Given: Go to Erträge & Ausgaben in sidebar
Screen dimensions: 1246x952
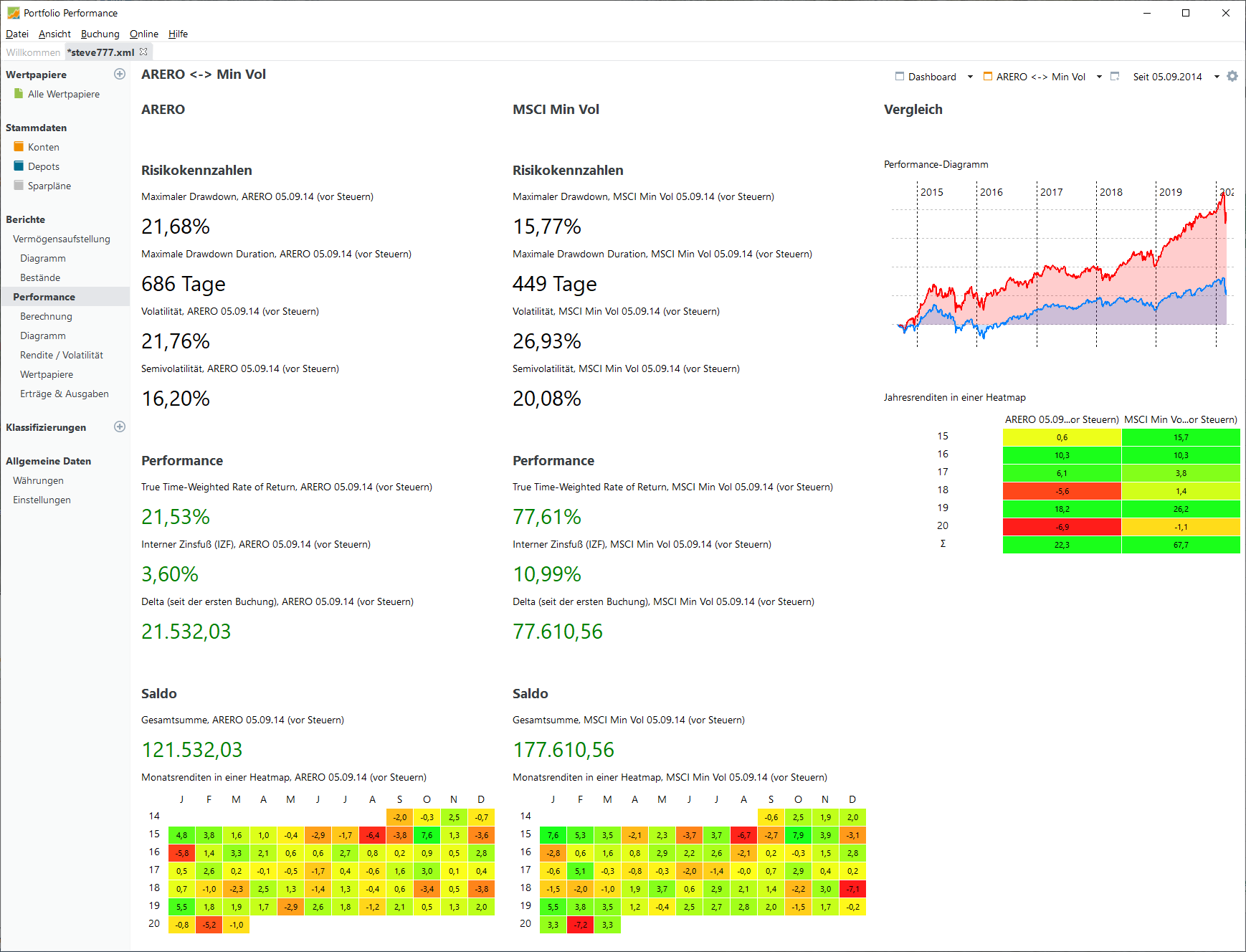Looking at the screenshot, I should pyautogui.click(x=65, y=394).
